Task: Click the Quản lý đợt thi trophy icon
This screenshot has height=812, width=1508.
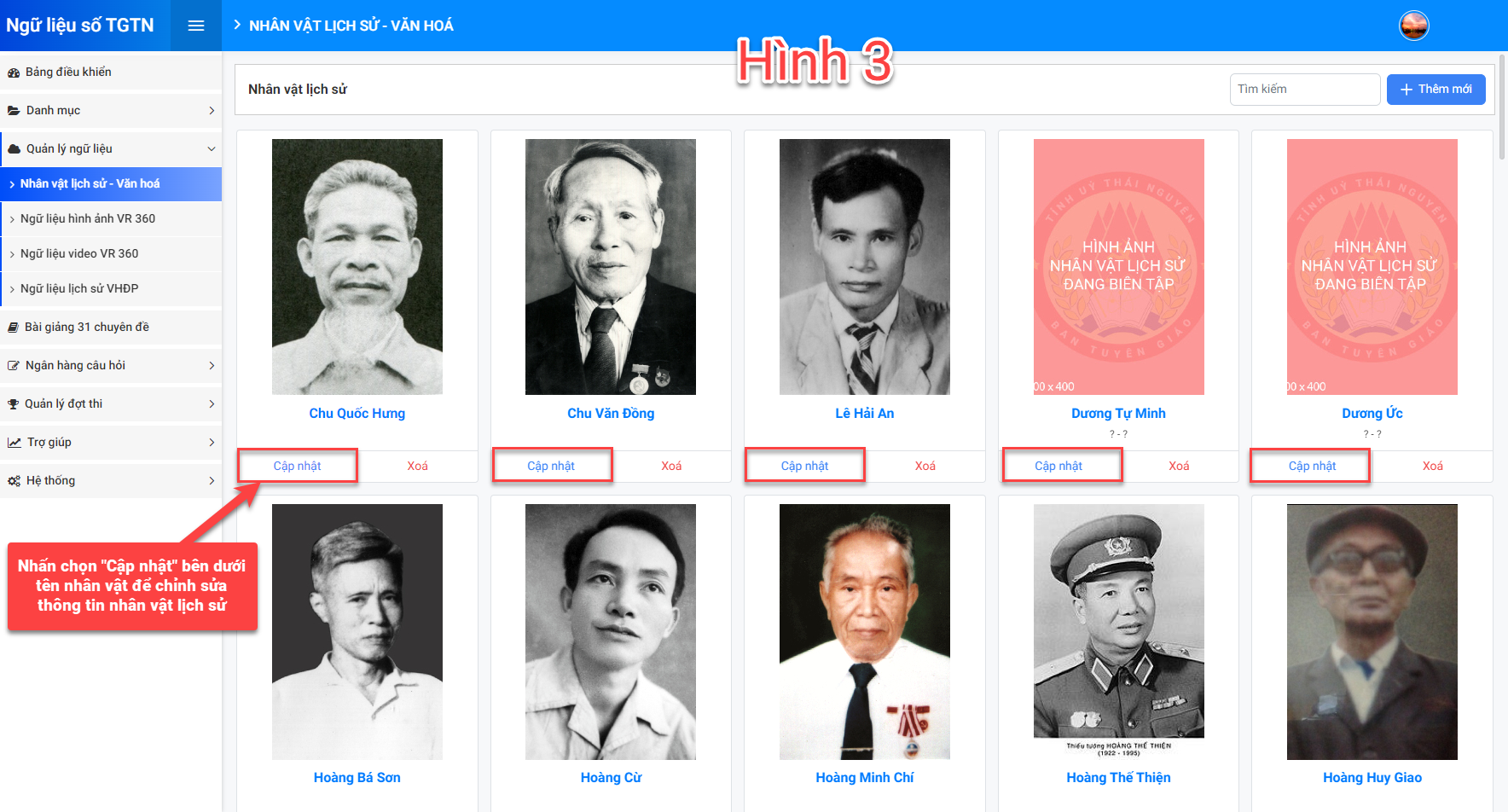Action: click(13, 404)
